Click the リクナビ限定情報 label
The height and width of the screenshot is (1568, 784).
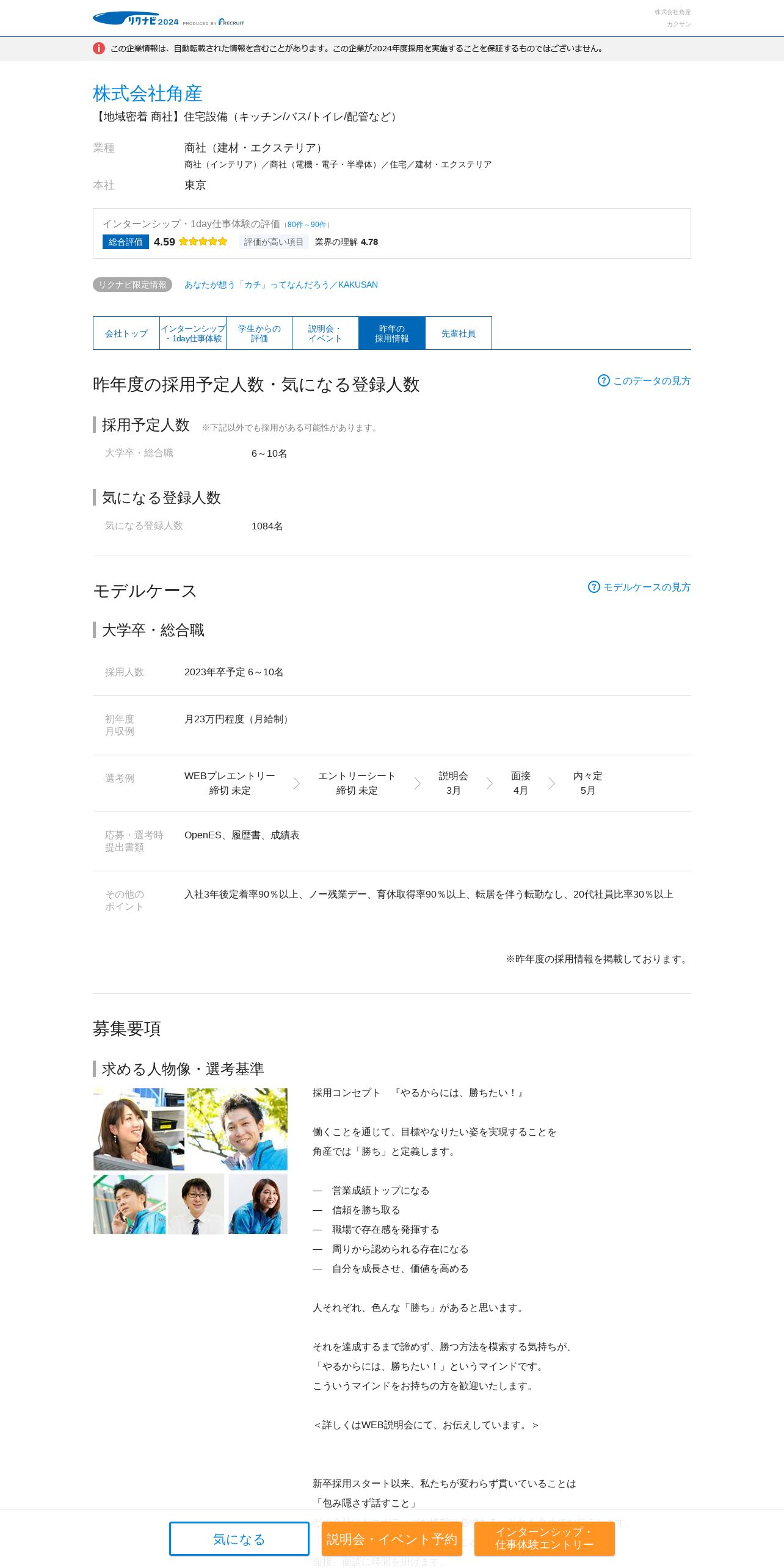(x=132, y=285)
